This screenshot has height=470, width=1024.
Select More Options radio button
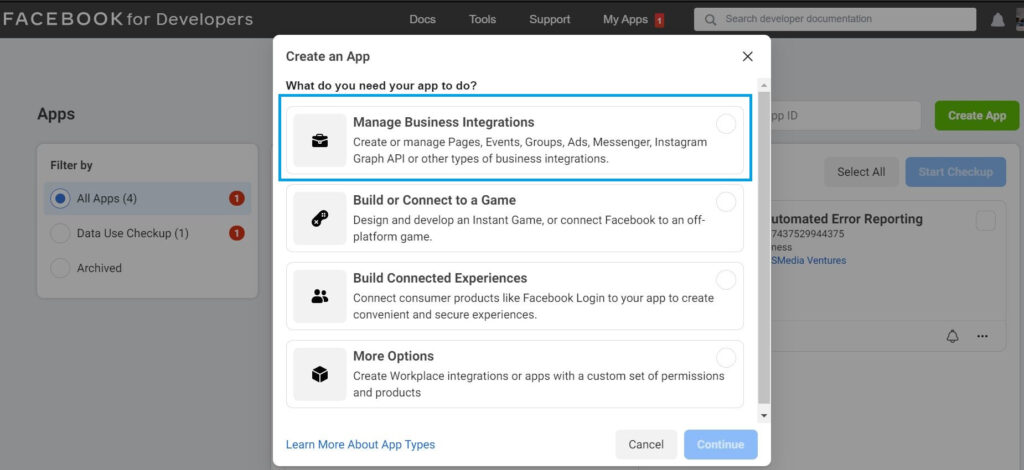726,358
